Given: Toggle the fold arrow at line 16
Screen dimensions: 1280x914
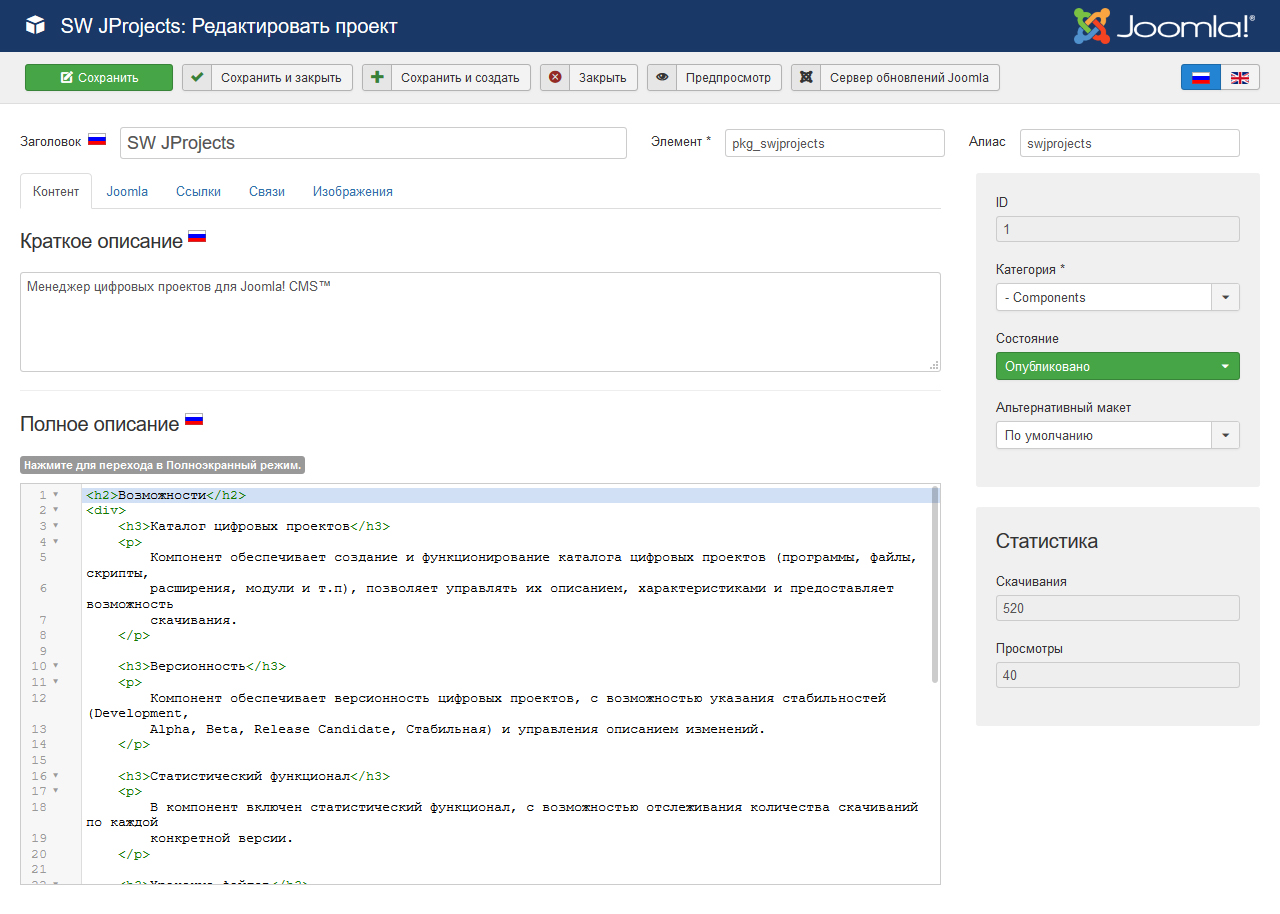Looking at the screenshot, I should coord(56,776).
